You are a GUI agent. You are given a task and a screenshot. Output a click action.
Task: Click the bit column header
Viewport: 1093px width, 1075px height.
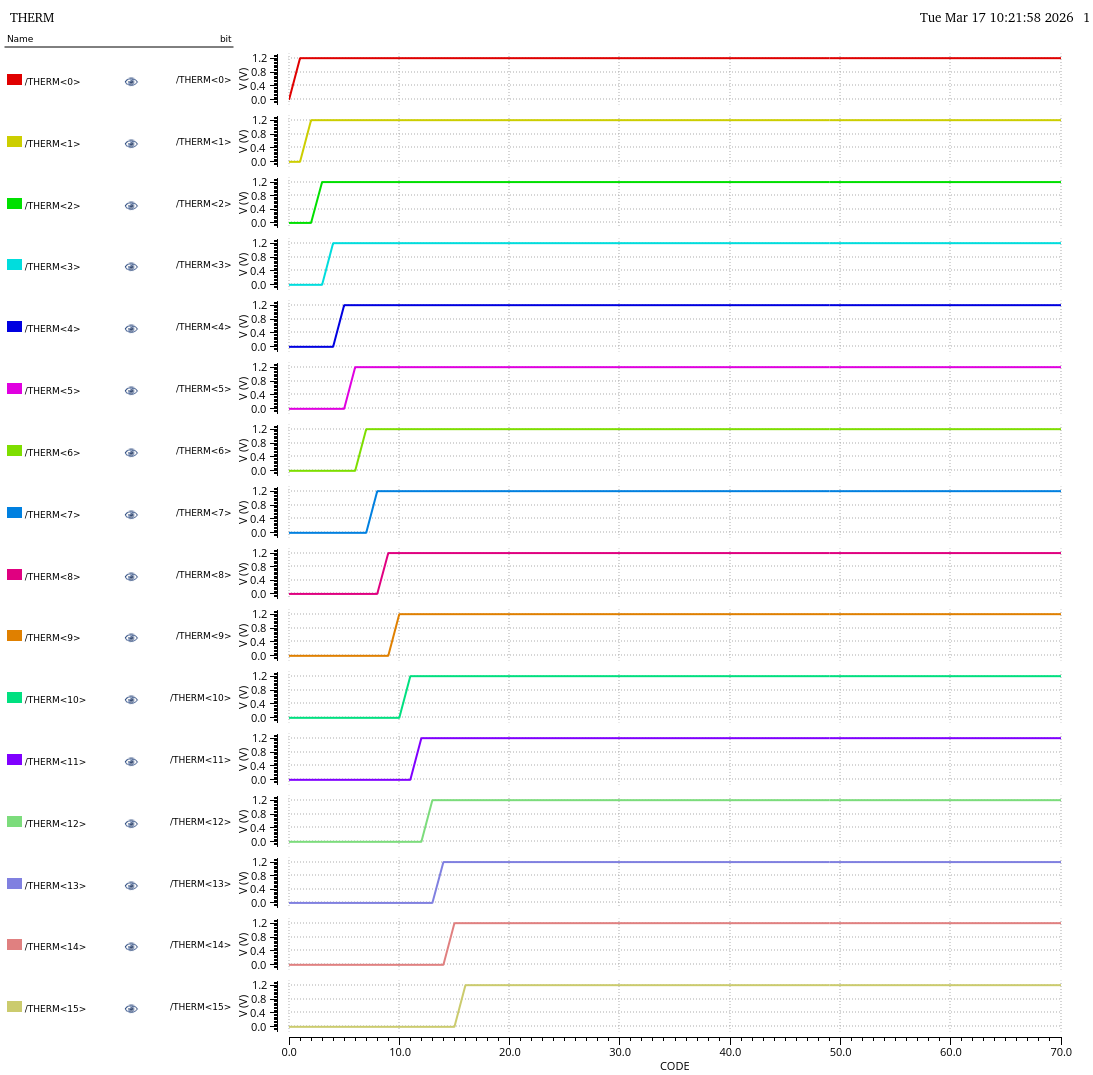[x=225, y=39]
